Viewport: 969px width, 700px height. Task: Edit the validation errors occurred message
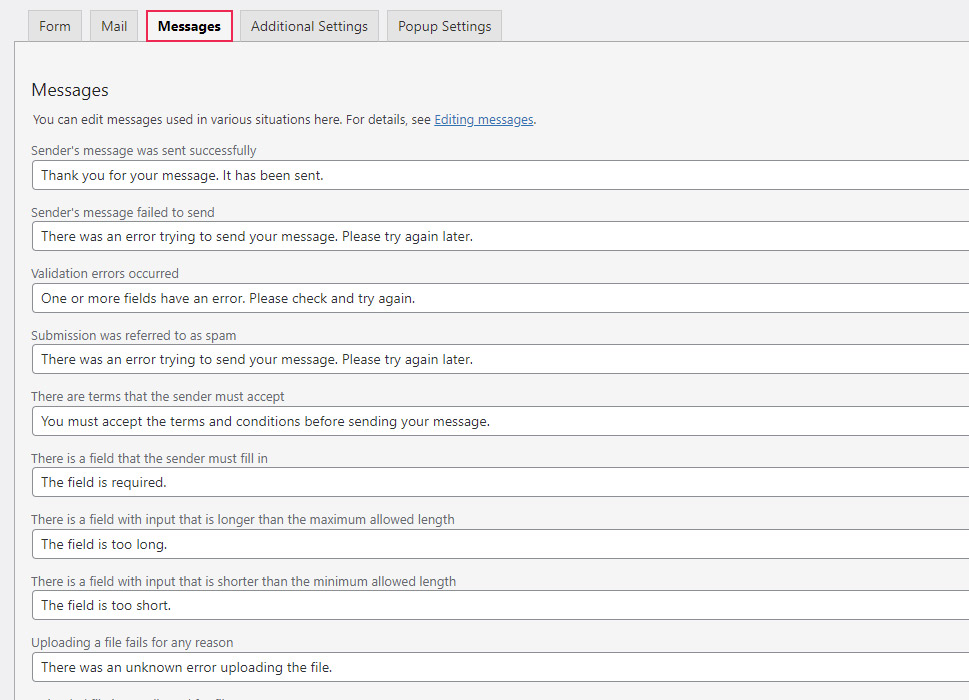tap(400, 298)
